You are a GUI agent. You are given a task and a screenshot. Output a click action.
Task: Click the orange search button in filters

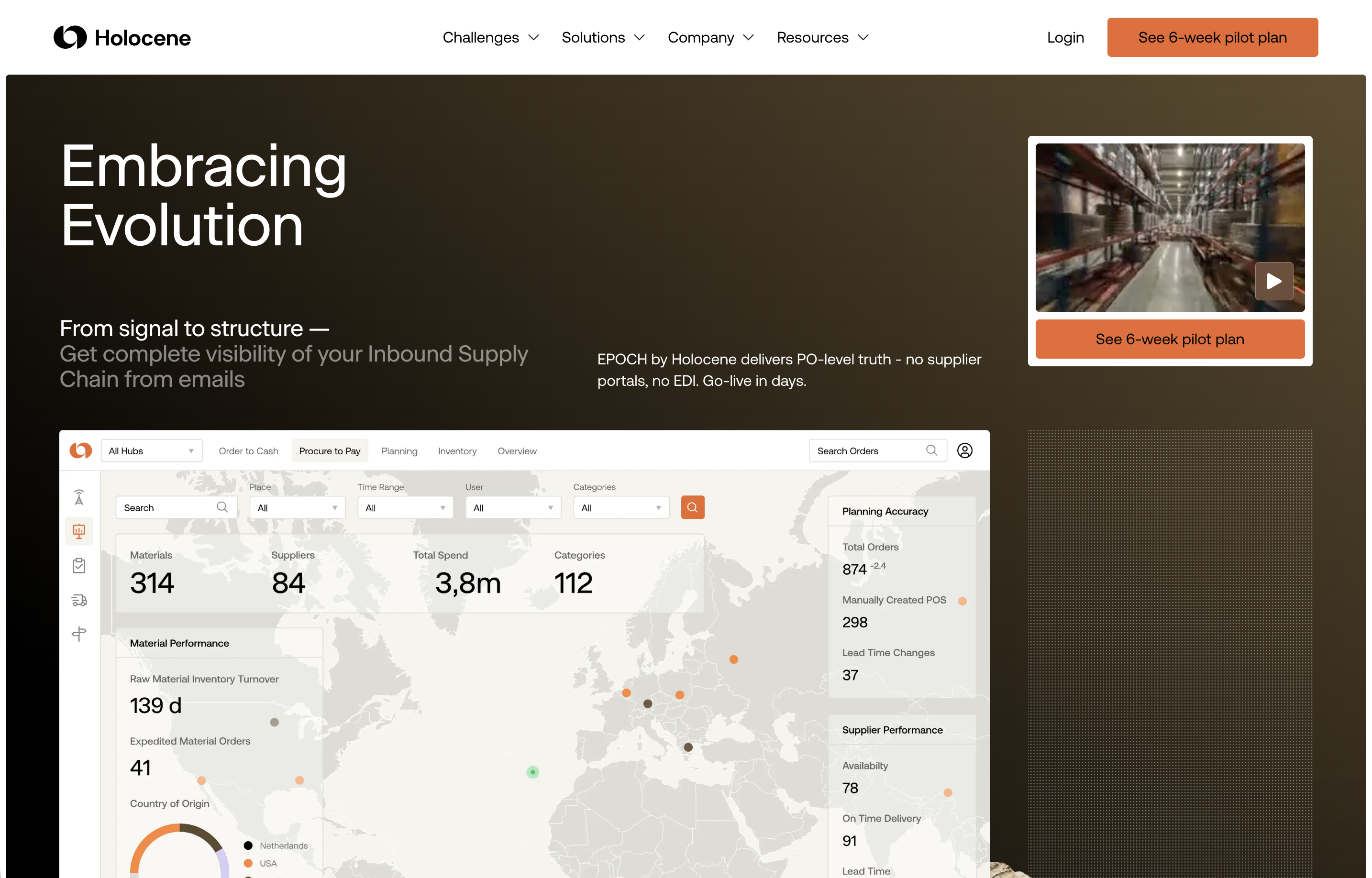click(692, 507)
